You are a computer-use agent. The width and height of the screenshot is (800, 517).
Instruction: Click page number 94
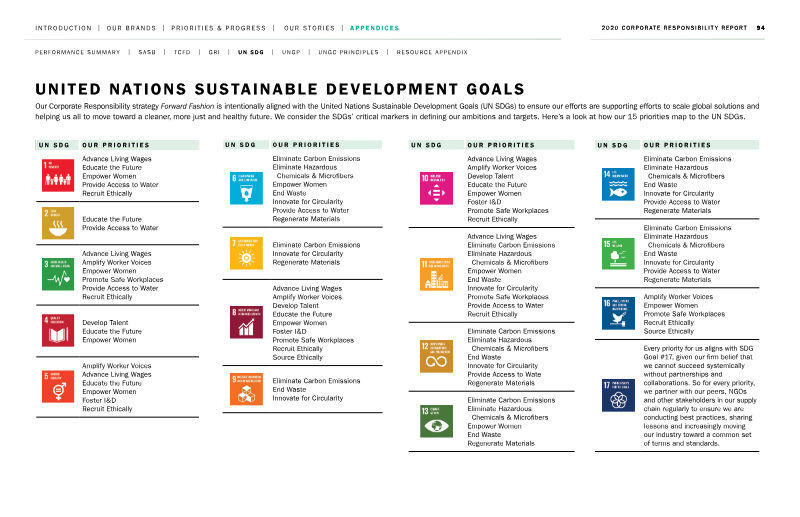[761, 28]
